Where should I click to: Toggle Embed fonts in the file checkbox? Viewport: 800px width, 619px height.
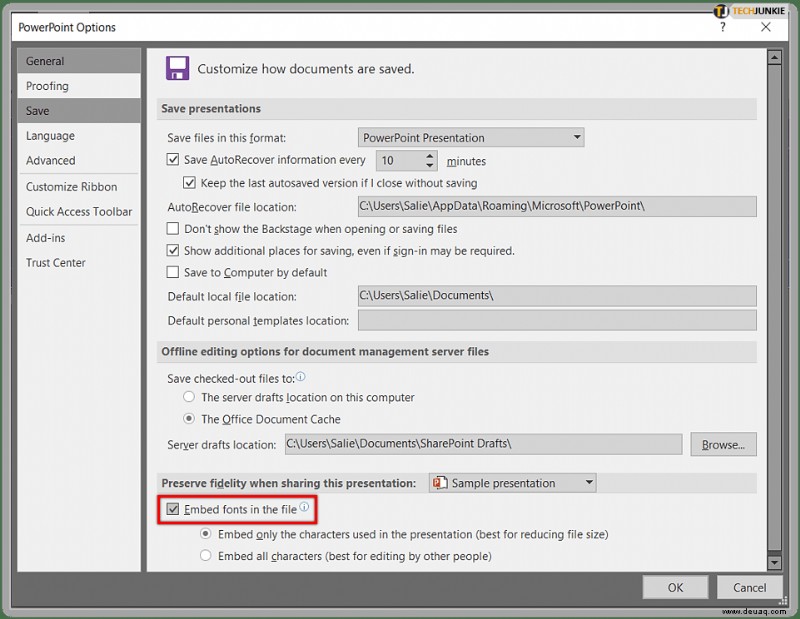pyautogui.click(x=173, y=509)
